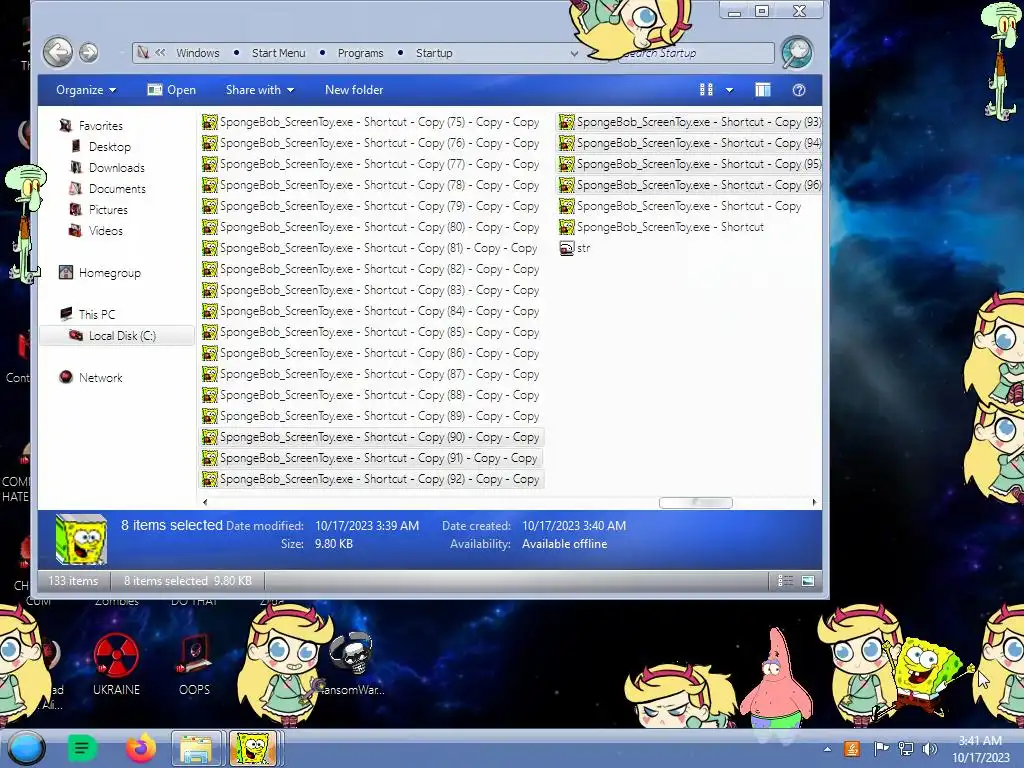Select shortcut Copy (78) - Copy - Copy

pos(370,185)
